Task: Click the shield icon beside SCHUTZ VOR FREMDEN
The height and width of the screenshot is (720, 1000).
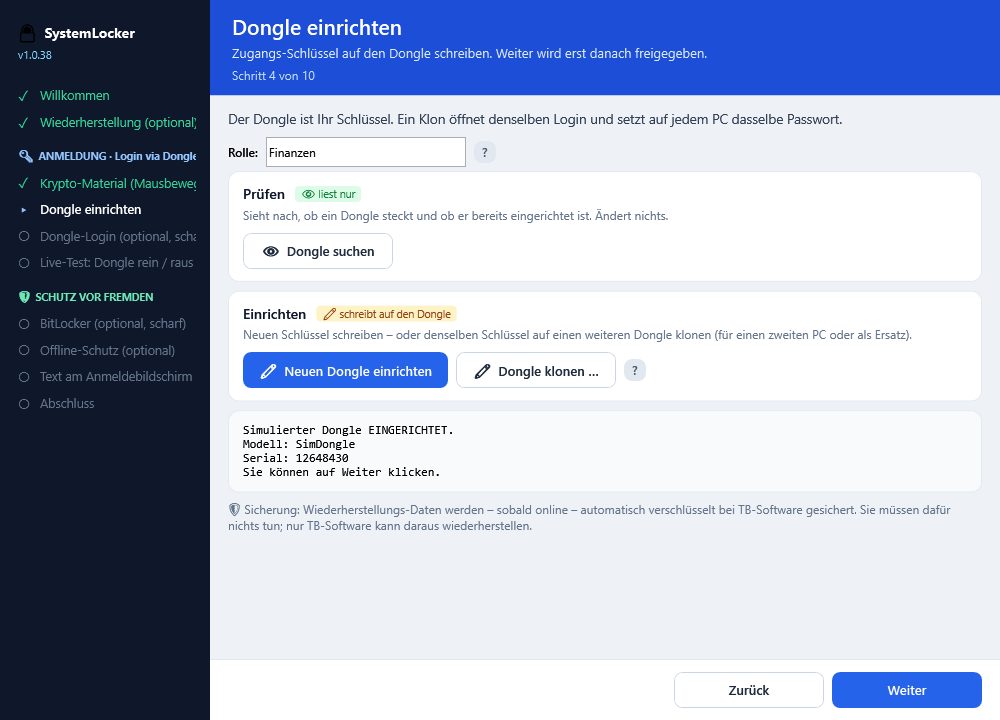Action: click(x=24, y=297)
